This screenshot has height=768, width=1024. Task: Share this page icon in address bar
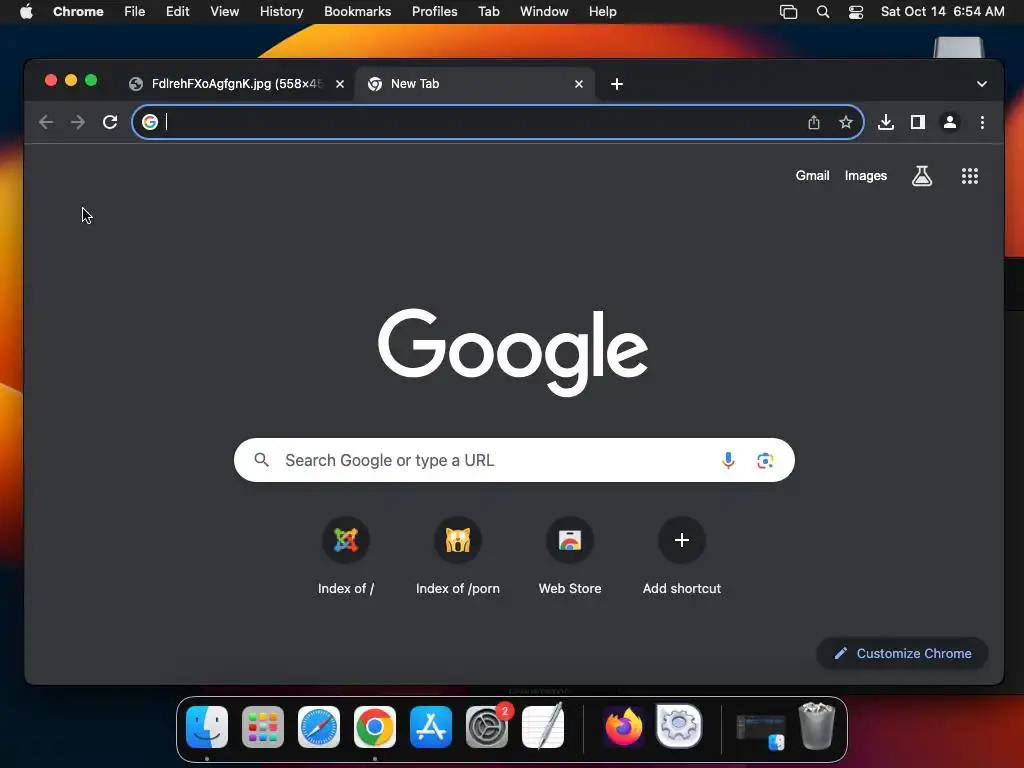[814, 122]
